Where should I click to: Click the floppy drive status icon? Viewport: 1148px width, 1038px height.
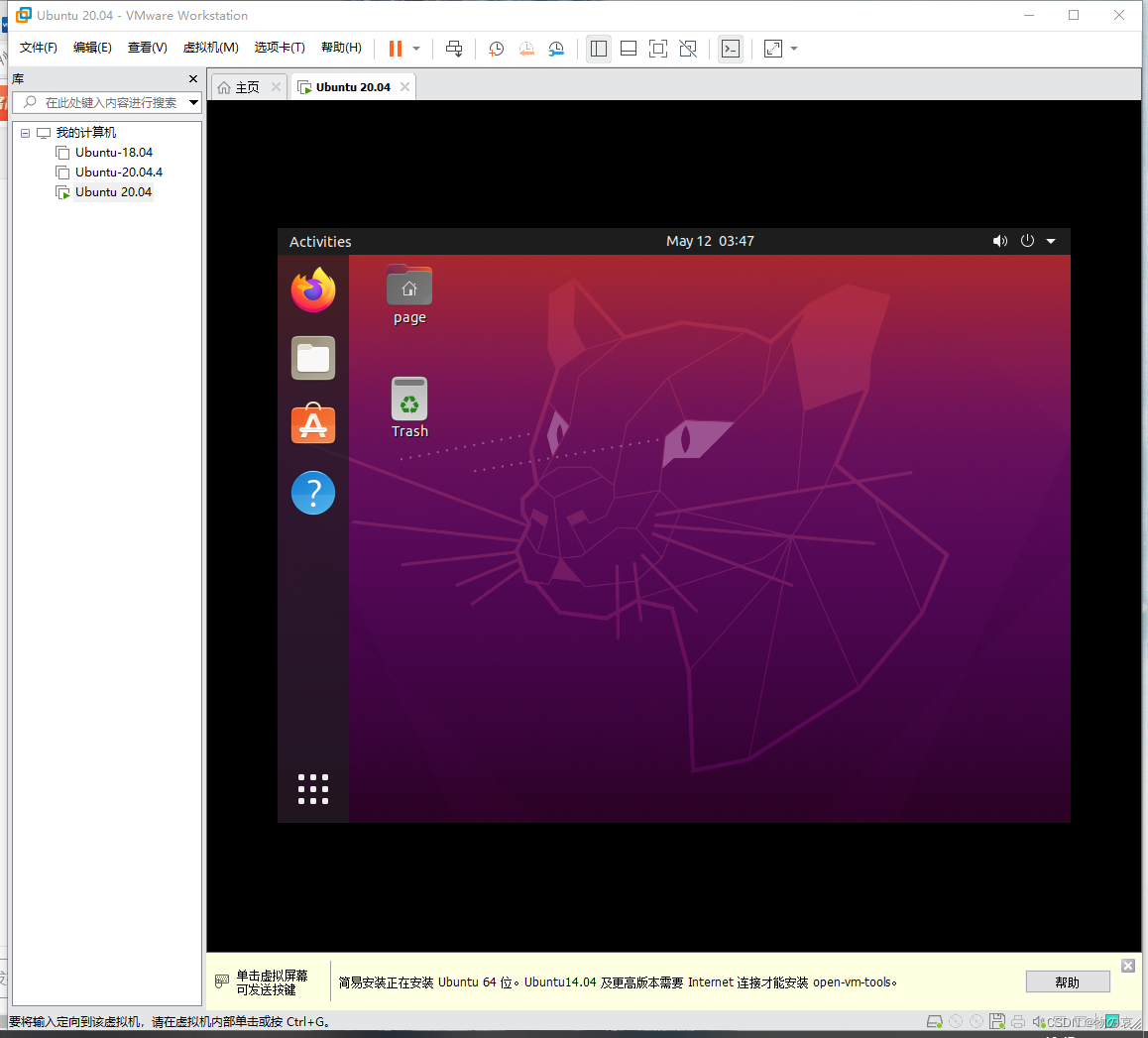click(997, 1021)
